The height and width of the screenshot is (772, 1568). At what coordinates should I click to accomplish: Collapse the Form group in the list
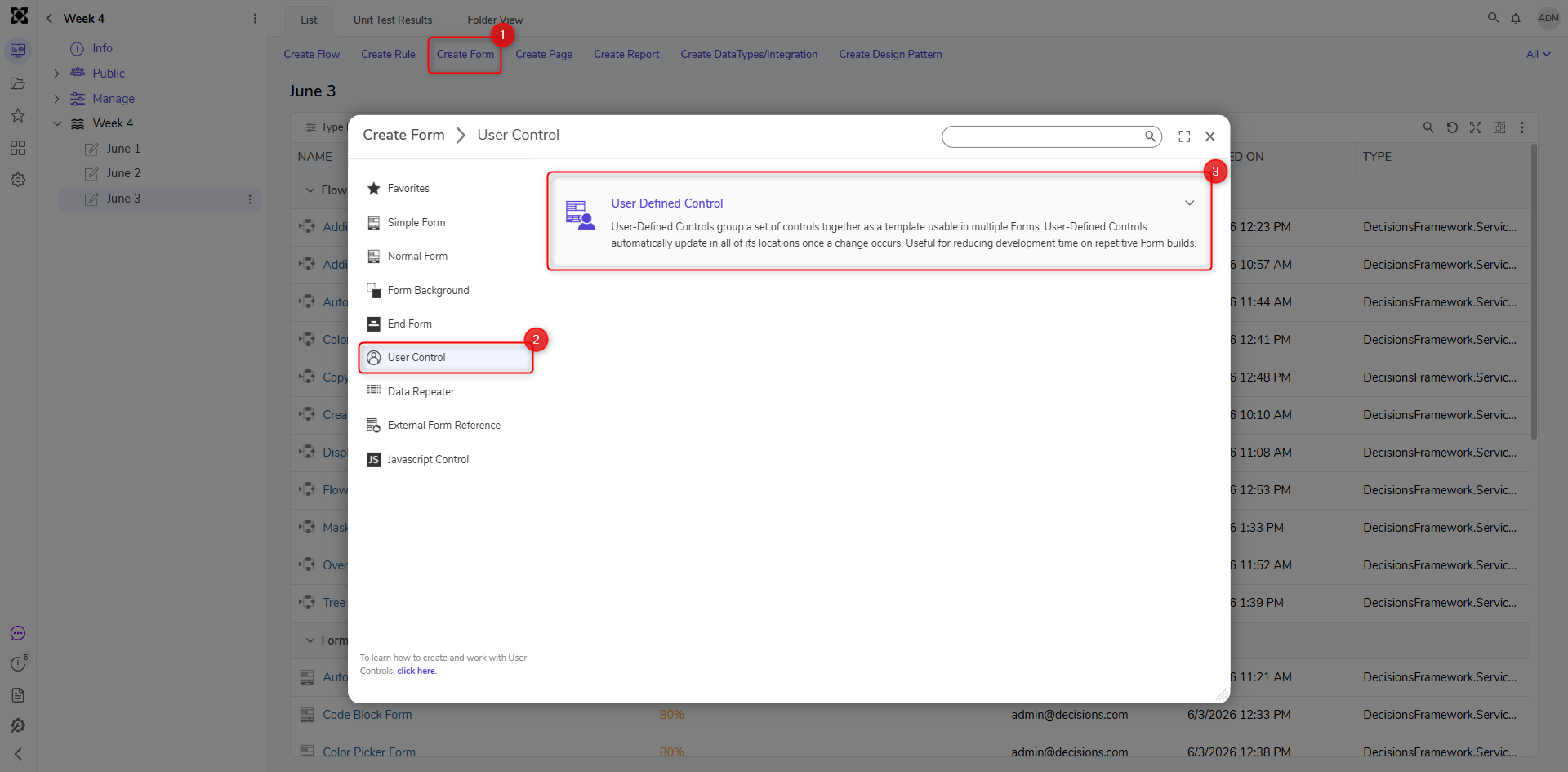tap(310, 640)
